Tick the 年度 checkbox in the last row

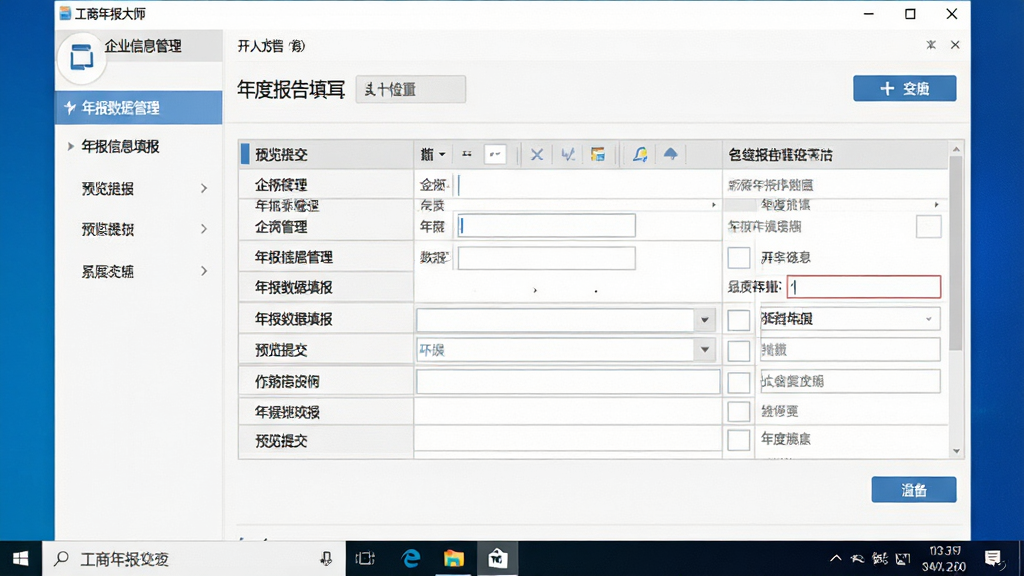(739, 440)
